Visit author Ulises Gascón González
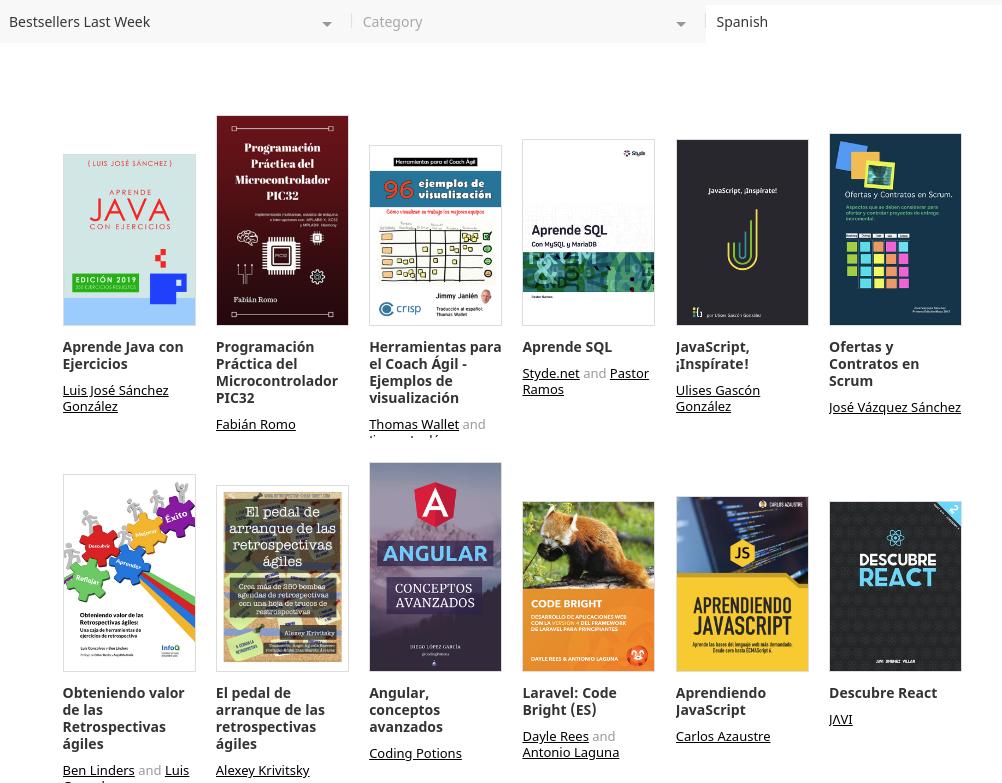The height and width of the screenshot is (783, 1002). click(x=718, y=398)
